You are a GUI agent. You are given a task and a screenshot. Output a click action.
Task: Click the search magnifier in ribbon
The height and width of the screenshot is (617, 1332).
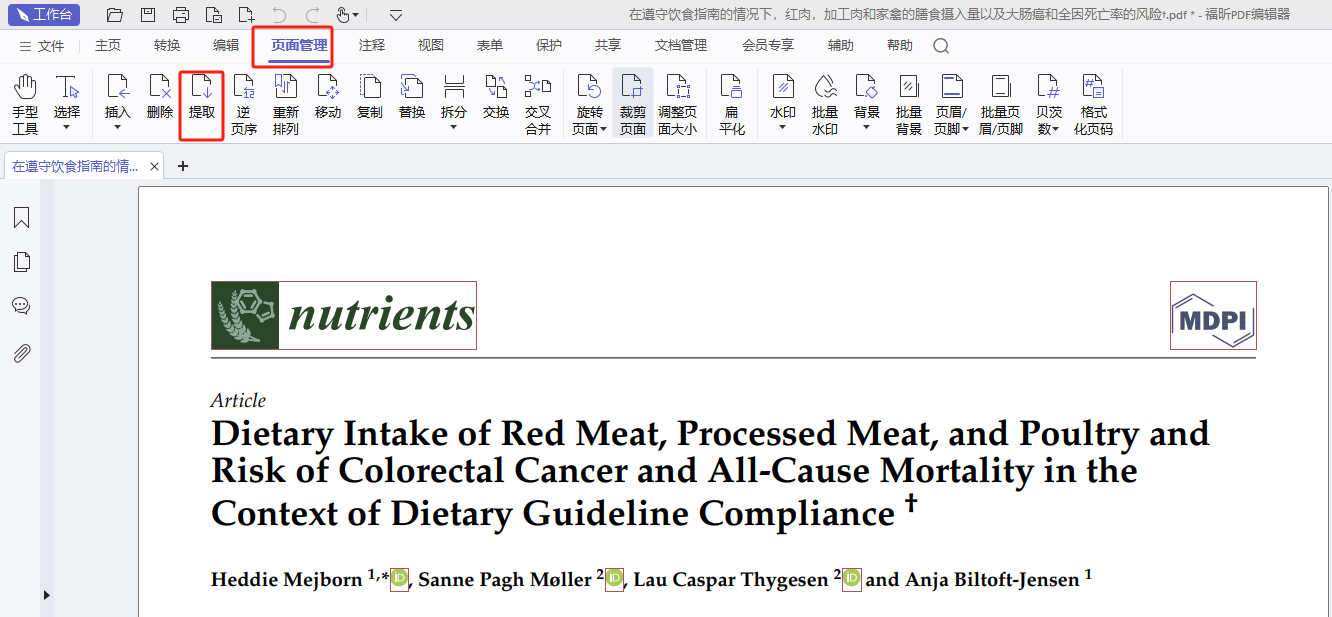click(x=941, y=46)
